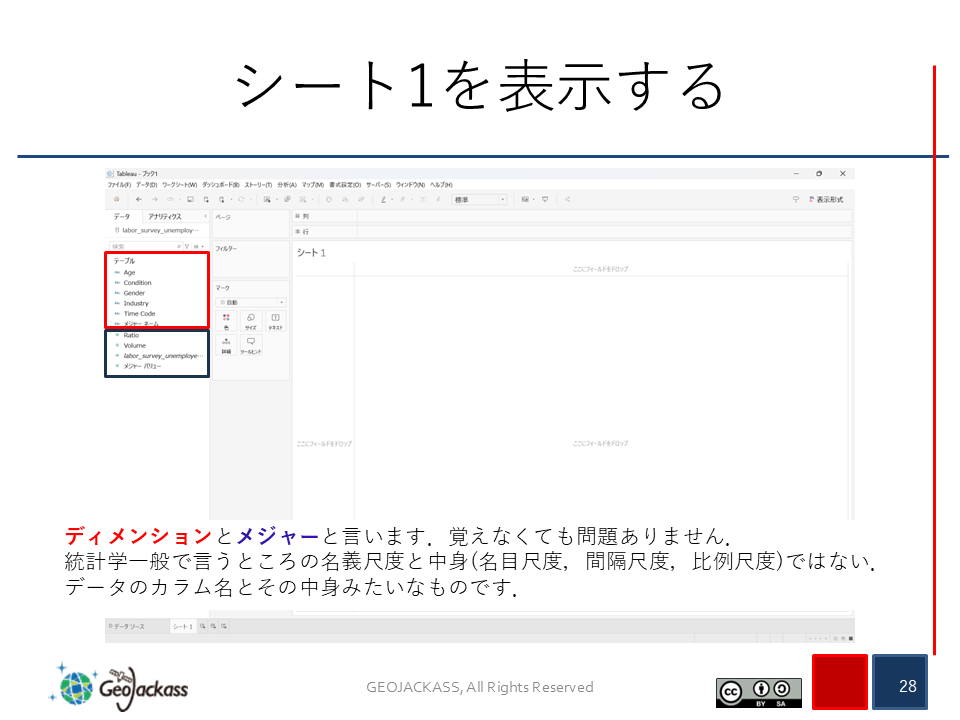This screenshot has height=720, width=960.
Task: Open the 分析(A) menu
Action: point(287,185)
